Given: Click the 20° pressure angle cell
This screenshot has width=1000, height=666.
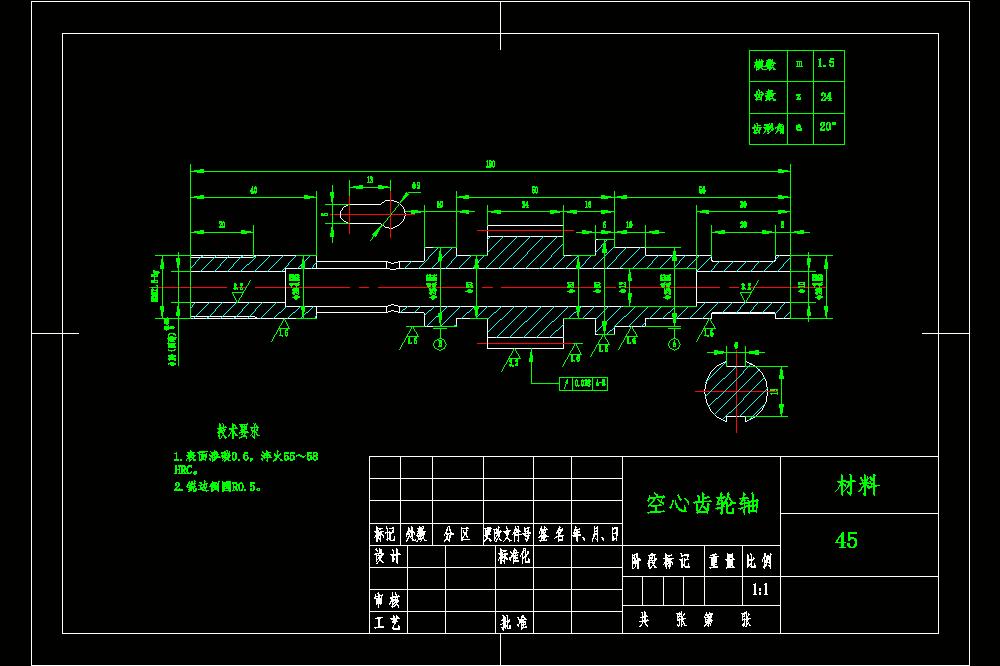Looking at the screenshot, I should tap(828, 129).
